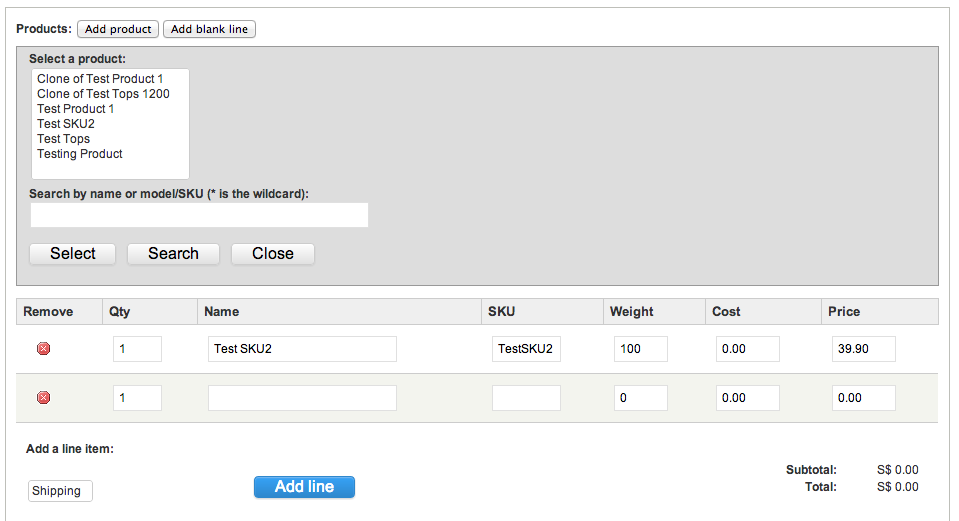Pick Test Product 1 from list
The height and width of the screenshot is (521, 959).
tap(75, 109)
